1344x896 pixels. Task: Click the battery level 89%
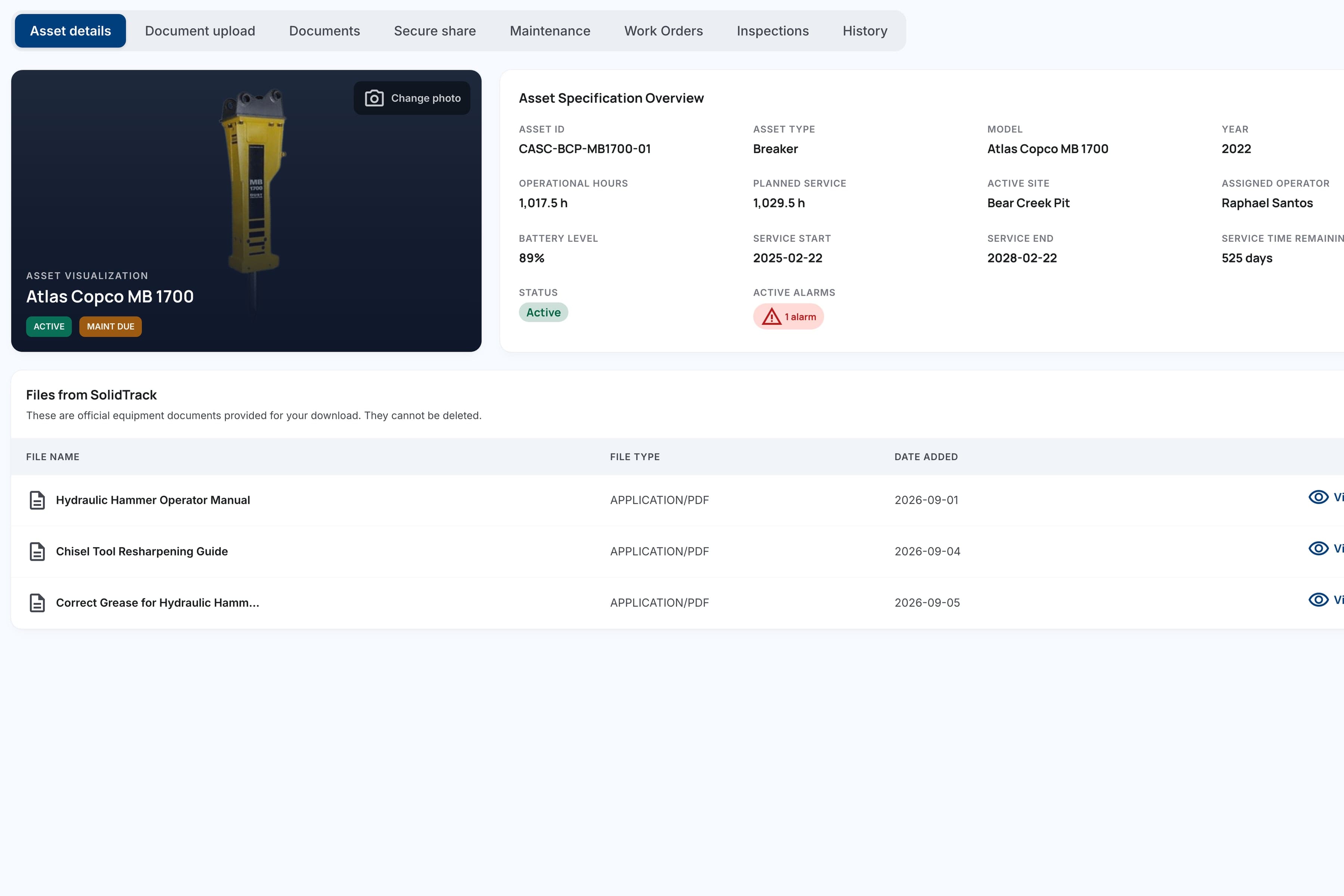pyautogui.click(x=531, y=258)
